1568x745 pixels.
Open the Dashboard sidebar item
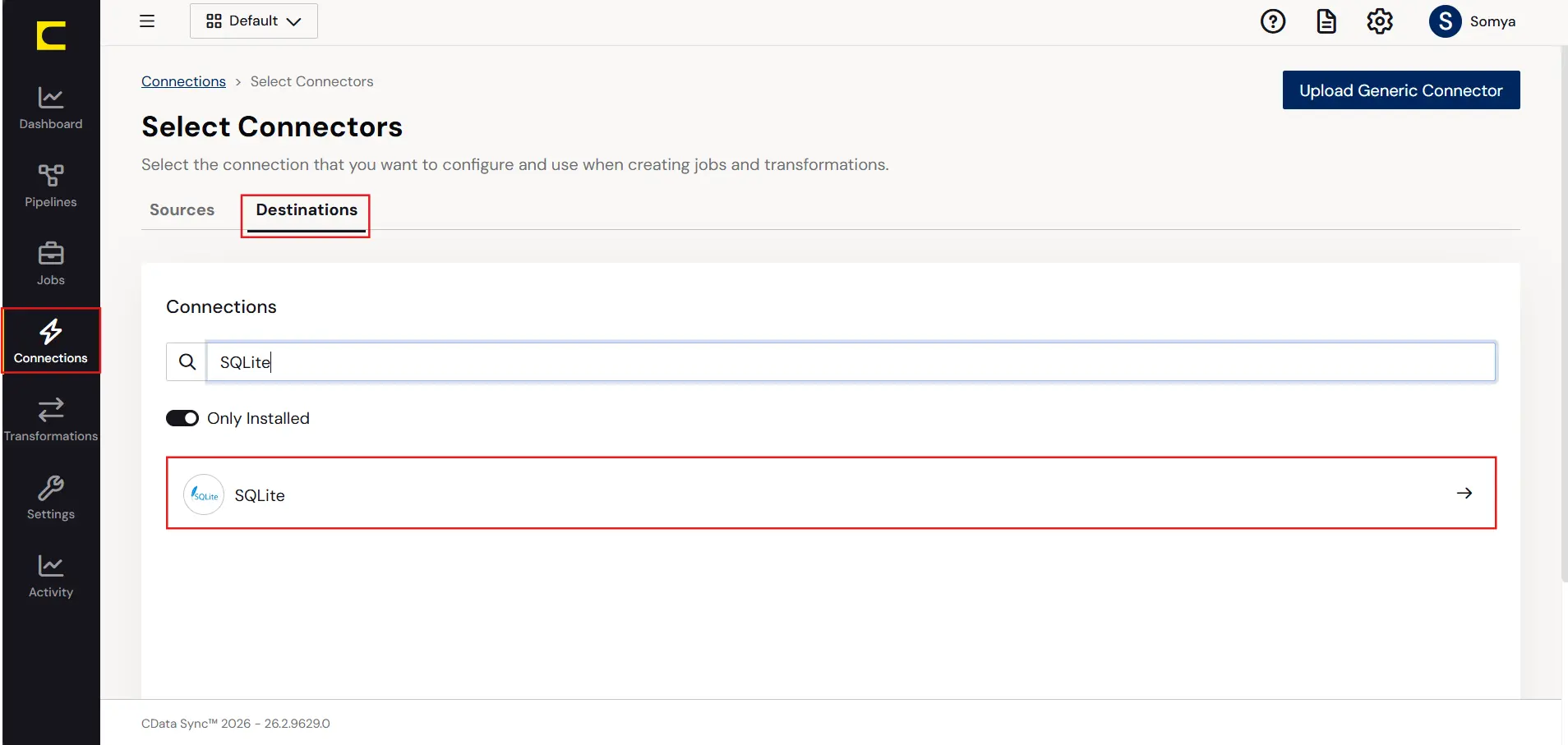point(51,108)
